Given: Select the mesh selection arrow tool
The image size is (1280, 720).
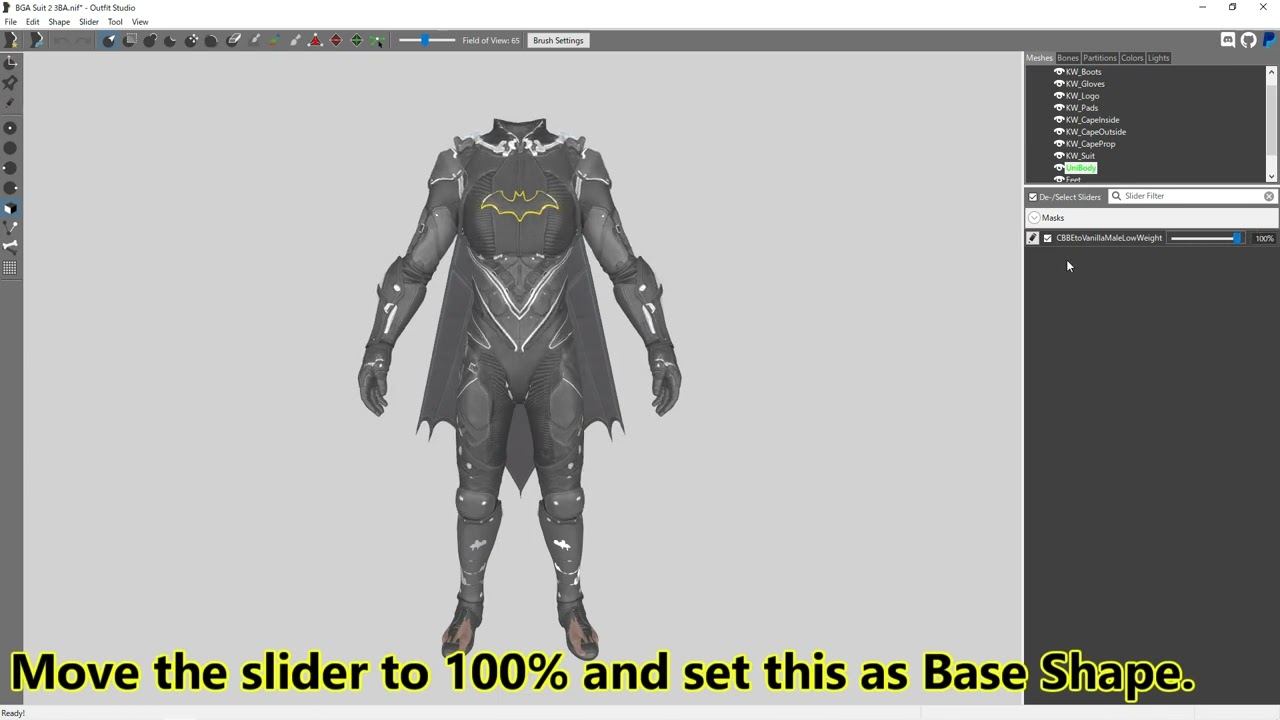Looking at the screenshot, I should tap(109, 40).
